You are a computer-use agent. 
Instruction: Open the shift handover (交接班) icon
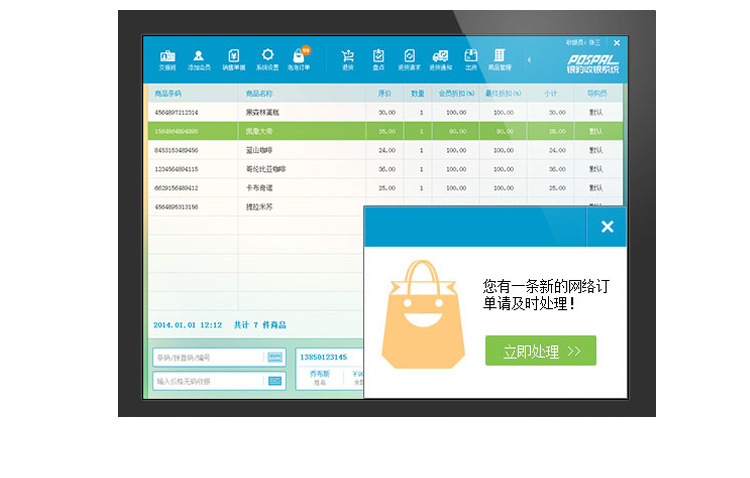click(x=167, y=60)
